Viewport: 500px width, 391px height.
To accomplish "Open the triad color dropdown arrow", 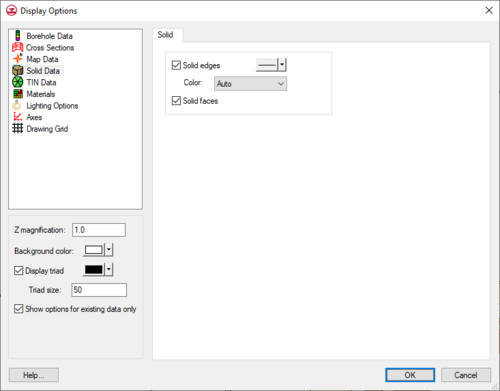I will pyautogui.click(x=109, y=269).
